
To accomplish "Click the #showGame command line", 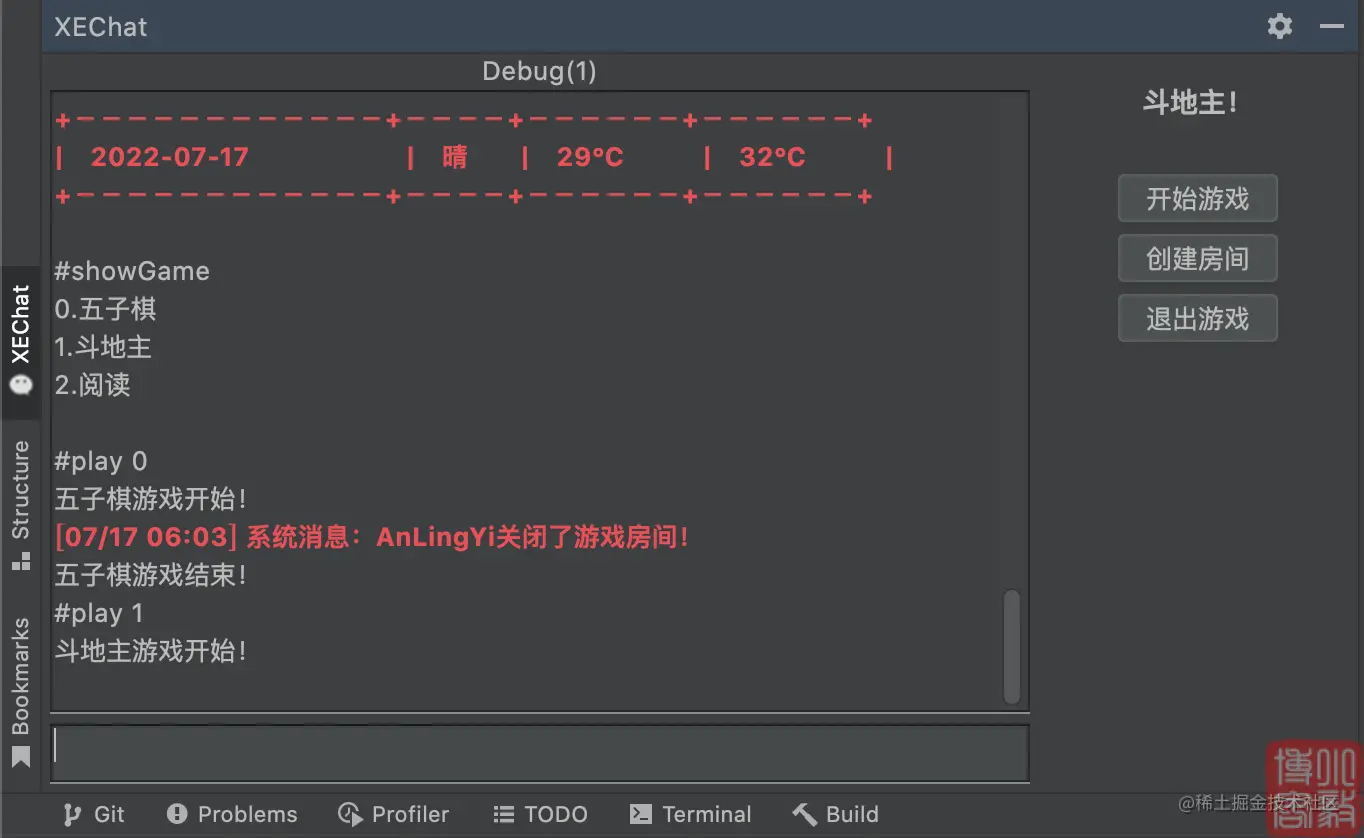I will (x=132, y=271).
